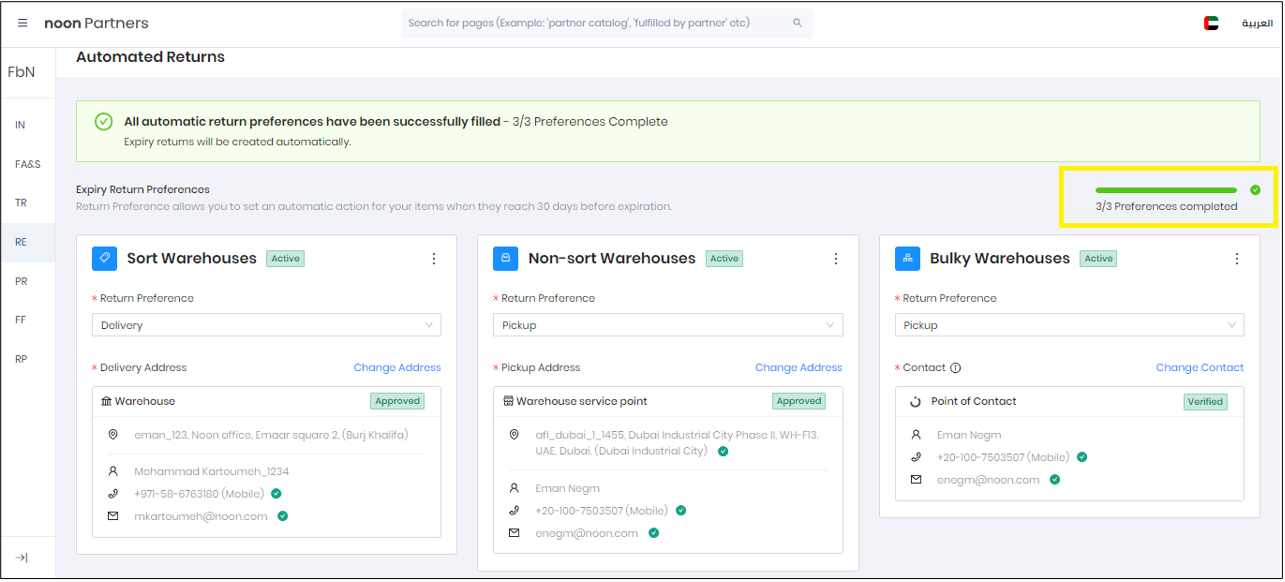Click the Active badge next to Sort Warehouses
1285x582 pixels.
tap(285, 258)
